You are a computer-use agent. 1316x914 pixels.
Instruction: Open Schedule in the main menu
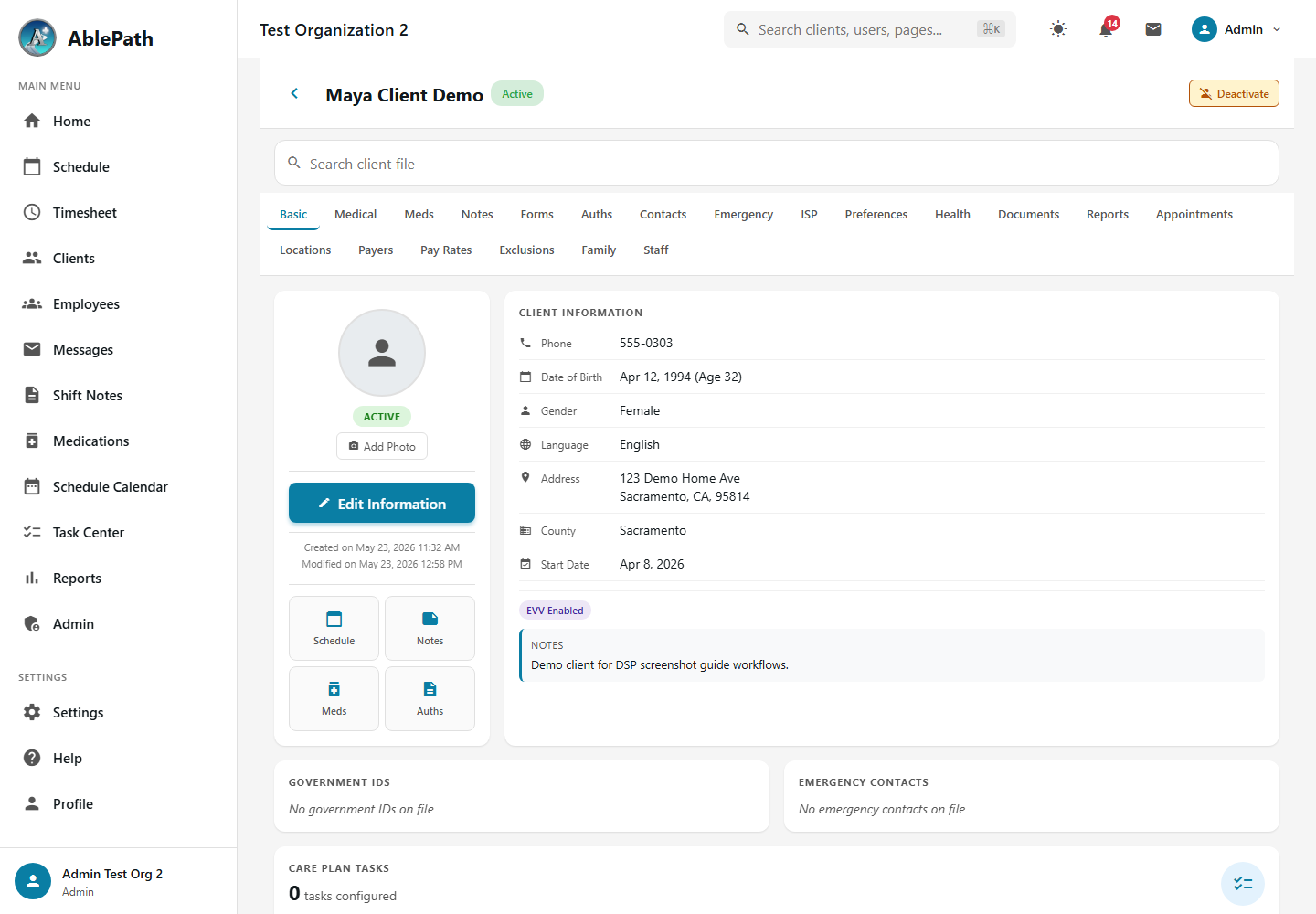(118, 166)
